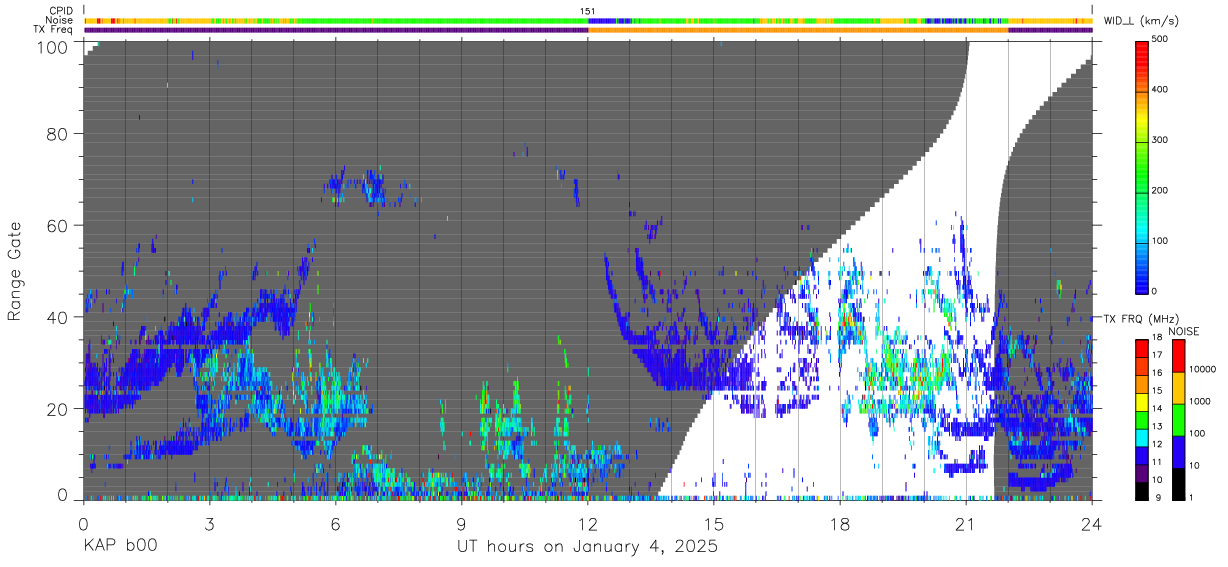Click the 60 tick on Range Gate axis
The height and width of the screenshot is (567, 1228).
pyautogui.click(x=58, y=225)
